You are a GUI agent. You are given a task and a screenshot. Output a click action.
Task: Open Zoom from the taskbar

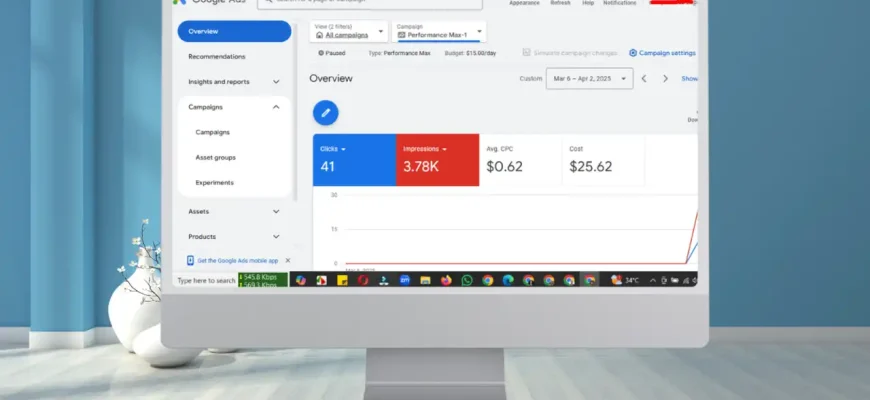tap(404, 280)
